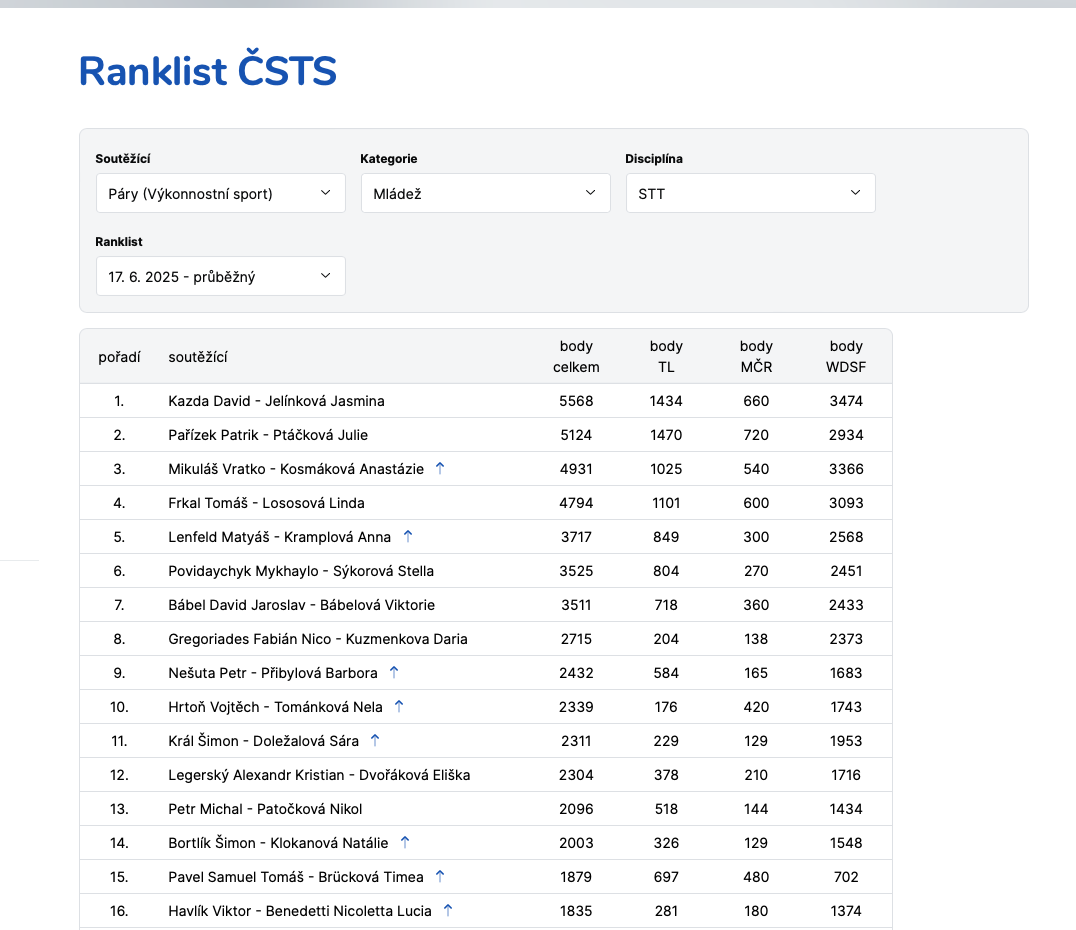1076x930 pixels.
Task: Click total points value 2715
Action: pyautogui.click(x=576, y=639)
